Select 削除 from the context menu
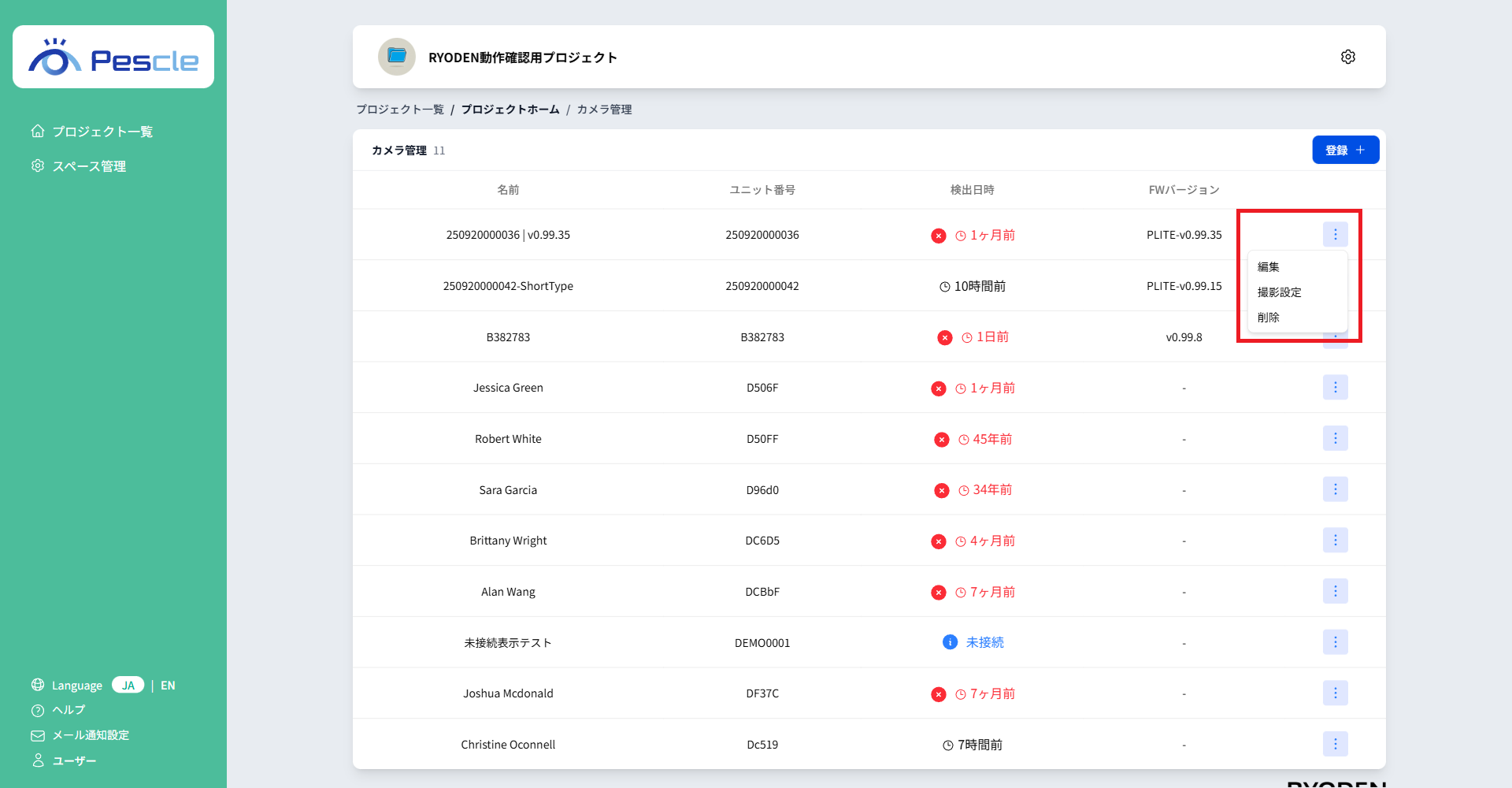Viewport: 1512px width, 788px height. coord(1268,318)
